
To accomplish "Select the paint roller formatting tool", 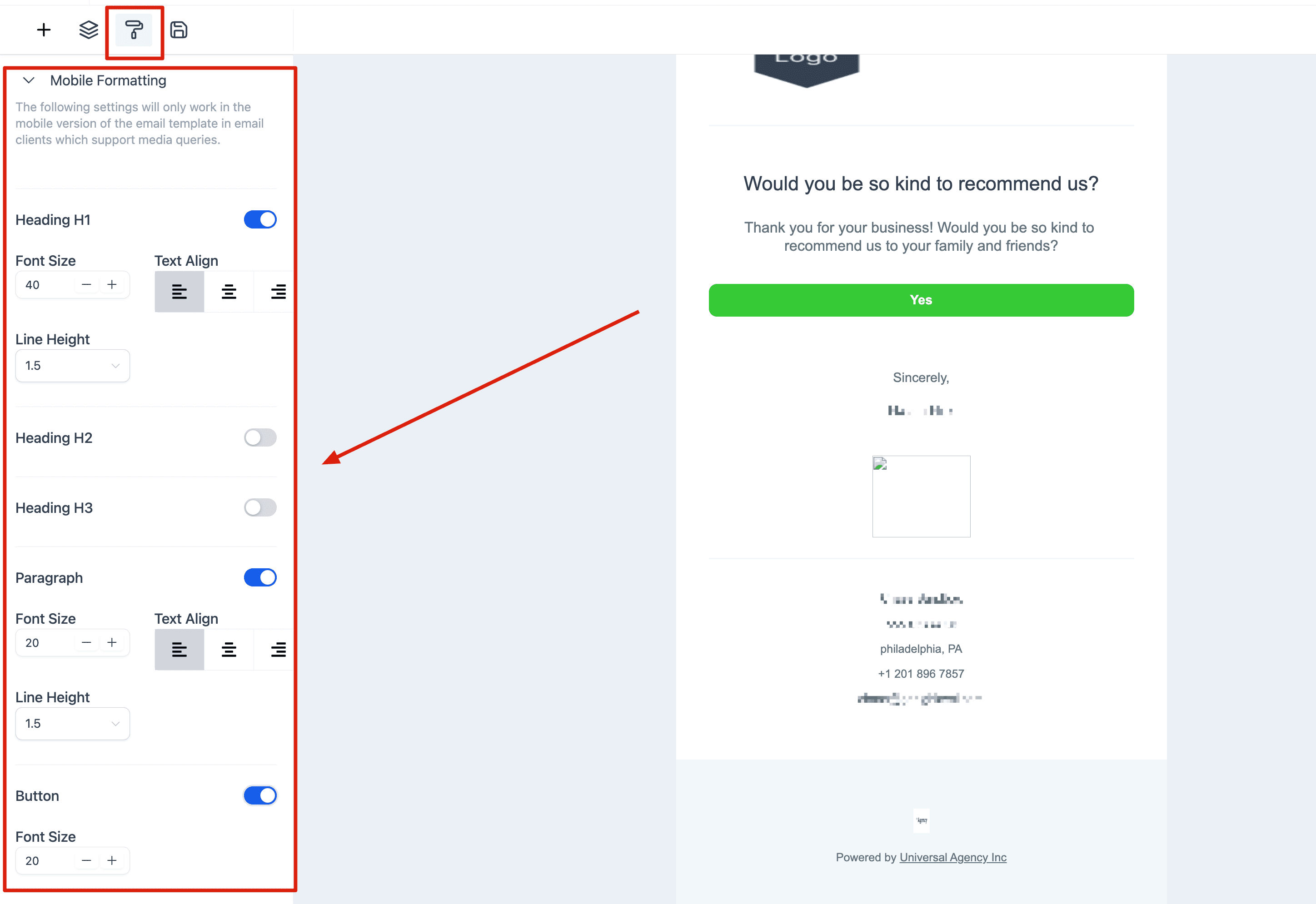I will click(x=134, y=30).
